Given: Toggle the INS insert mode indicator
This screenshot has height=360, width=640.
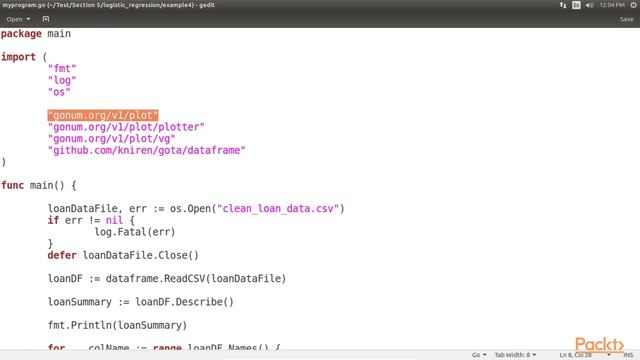Looking at the screenshot, I should click(628, 355).
